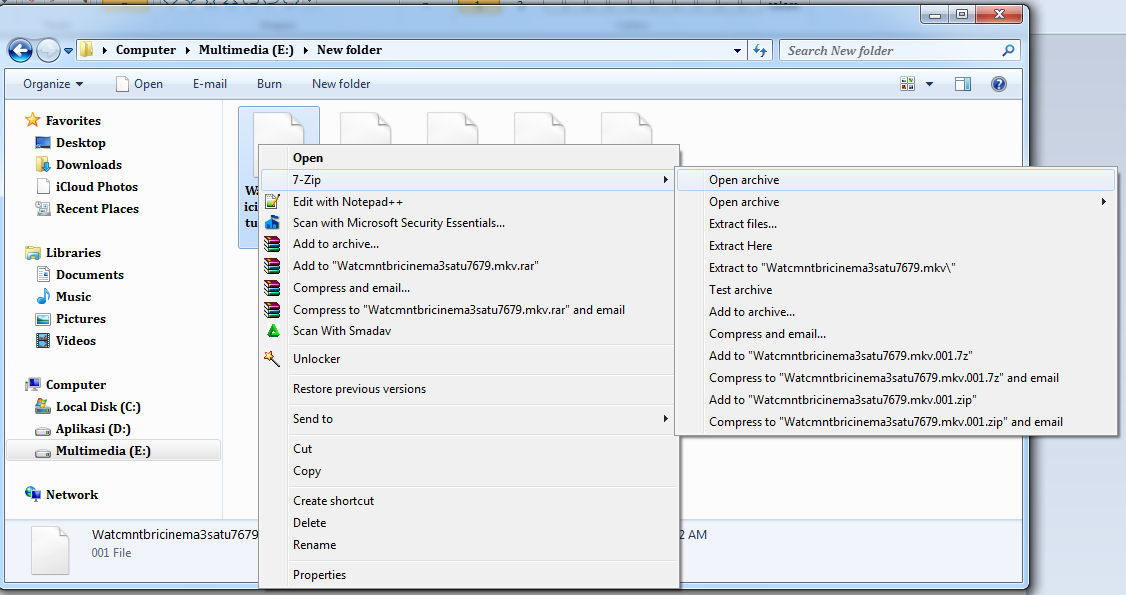Click Compress to .mkv.rar and email

(x=468, y=310)
